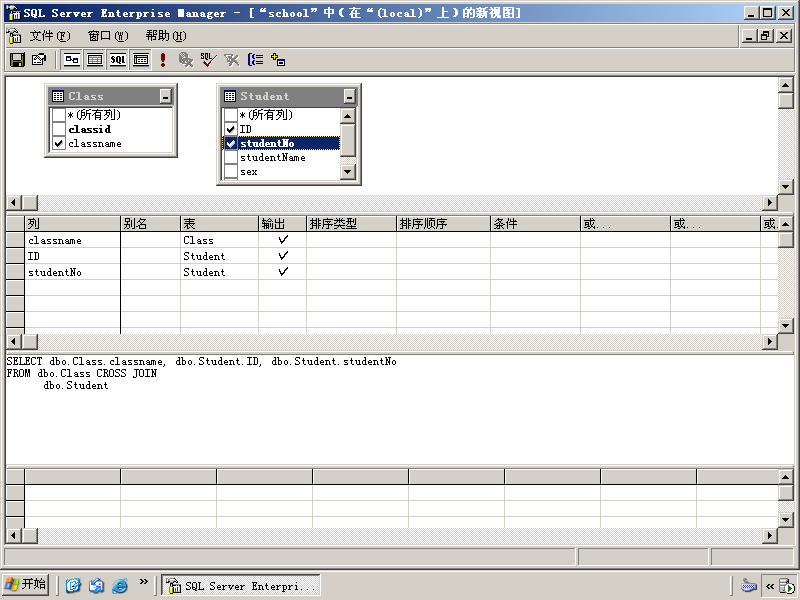800x600 pixels.
Task: Open the 文件(F) menu
Action: 49,36
